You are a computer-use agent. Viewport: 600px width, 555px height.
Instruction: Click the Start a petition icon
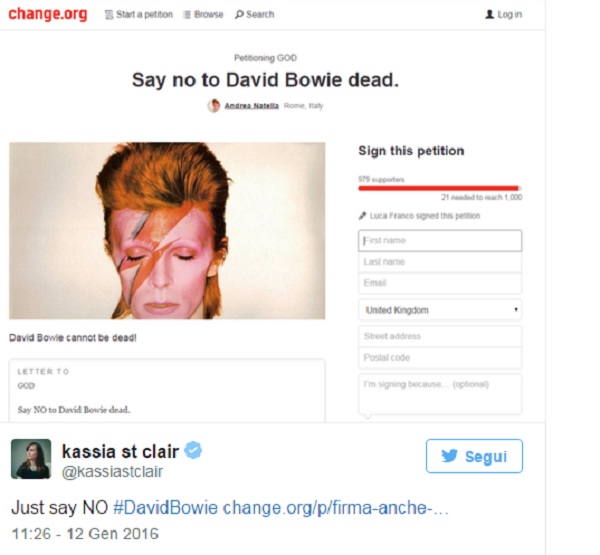point(109,15)
